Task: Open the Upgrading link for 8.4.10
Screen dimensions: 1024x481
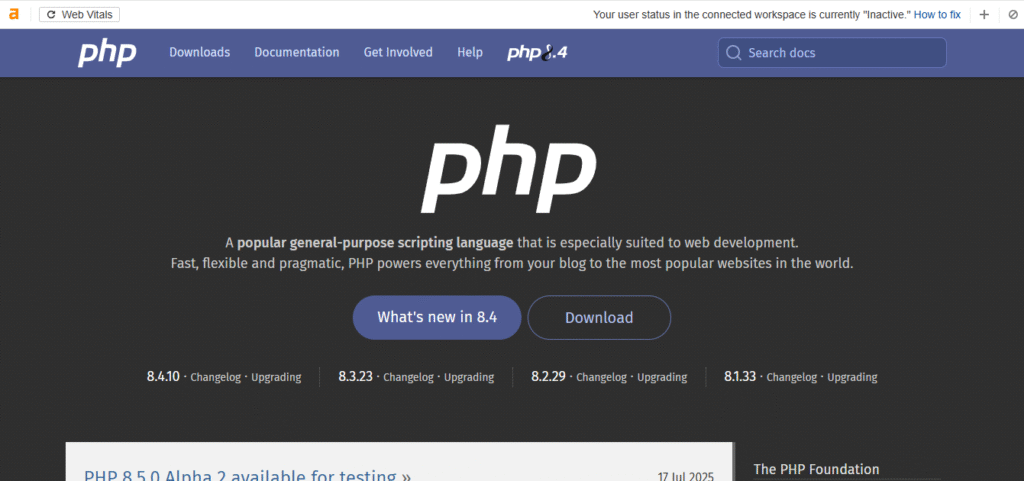Action: click(x=276, y=377)
